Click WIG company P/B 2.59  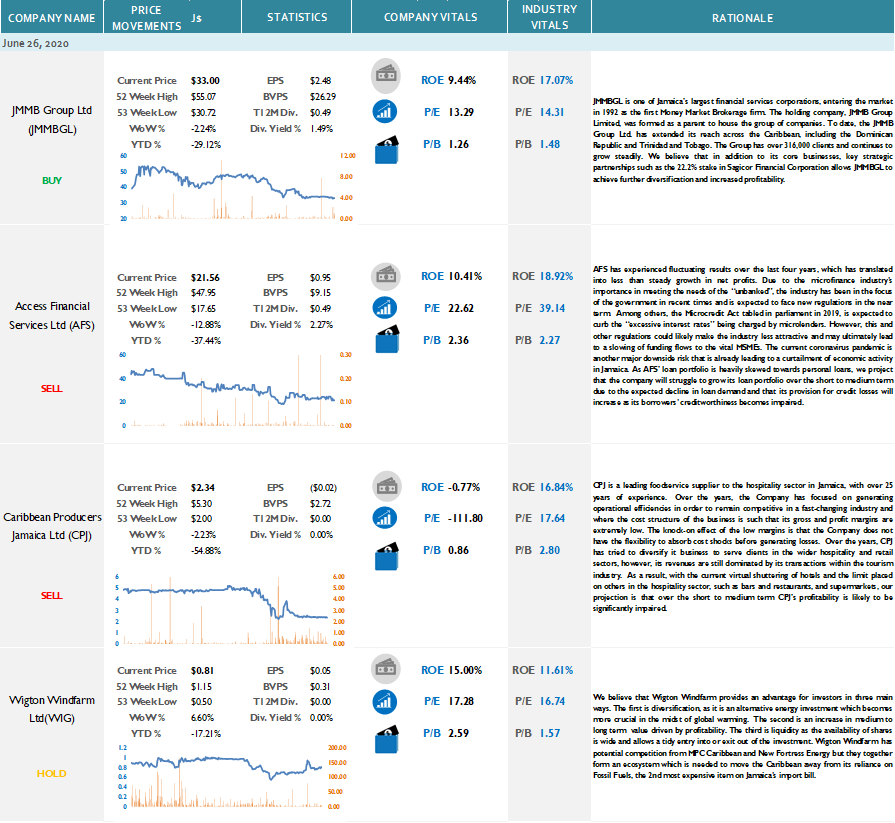click(x=458, y=733)
